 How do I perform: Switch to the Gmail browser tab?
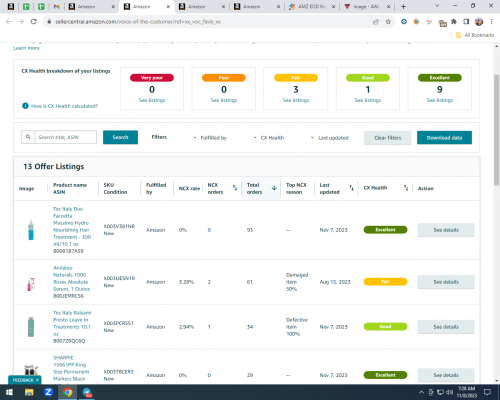click(56, 7)
